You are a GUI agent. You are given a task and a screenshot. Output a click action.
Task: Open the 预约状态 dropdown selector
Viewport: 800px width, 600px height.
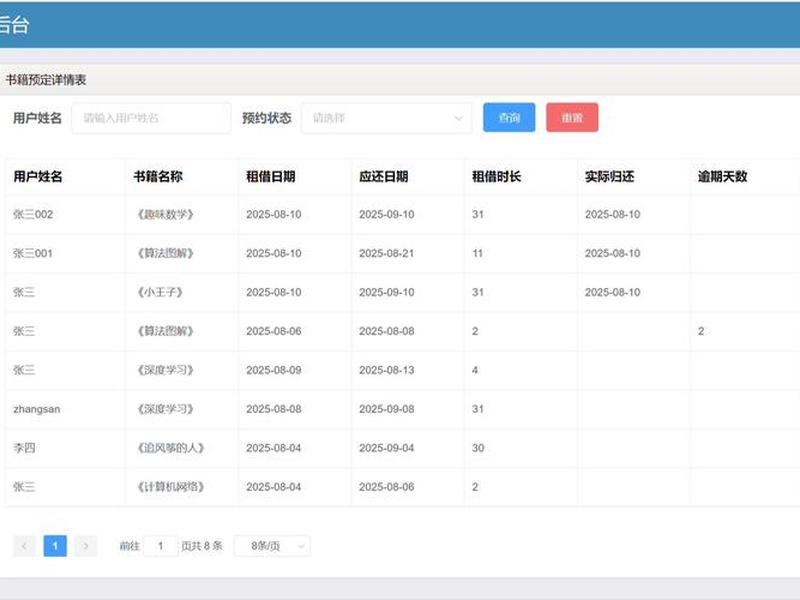pos(386,118)
